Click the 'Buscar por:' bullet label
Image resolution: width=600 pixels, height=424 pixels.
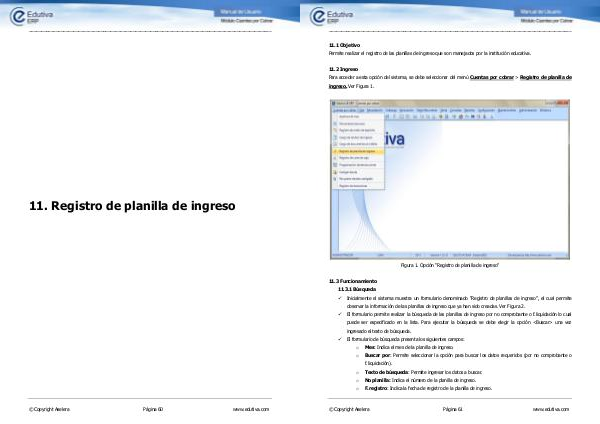378,356
